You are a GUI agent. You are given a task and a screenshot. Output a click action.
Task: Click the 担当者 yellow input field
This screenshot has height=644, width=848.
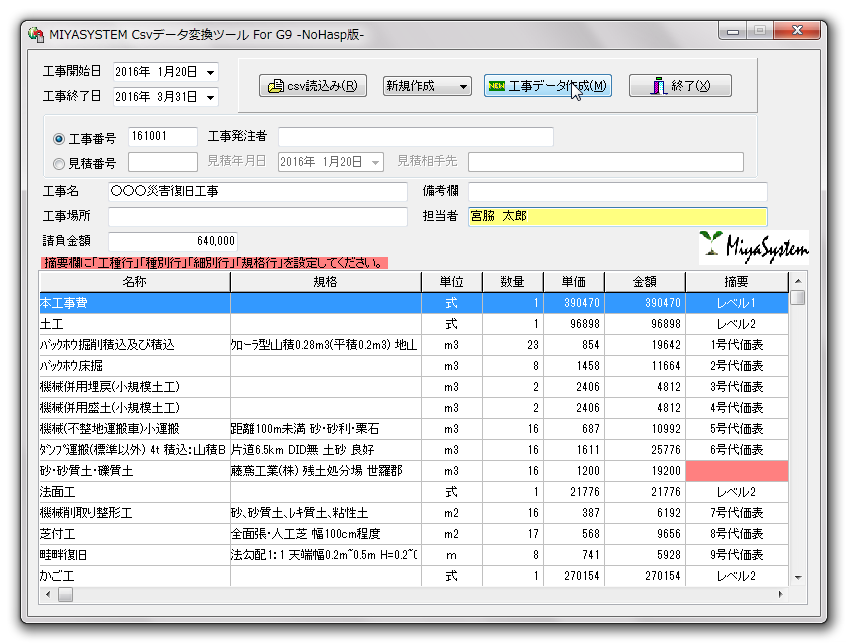tap(618, 216)
